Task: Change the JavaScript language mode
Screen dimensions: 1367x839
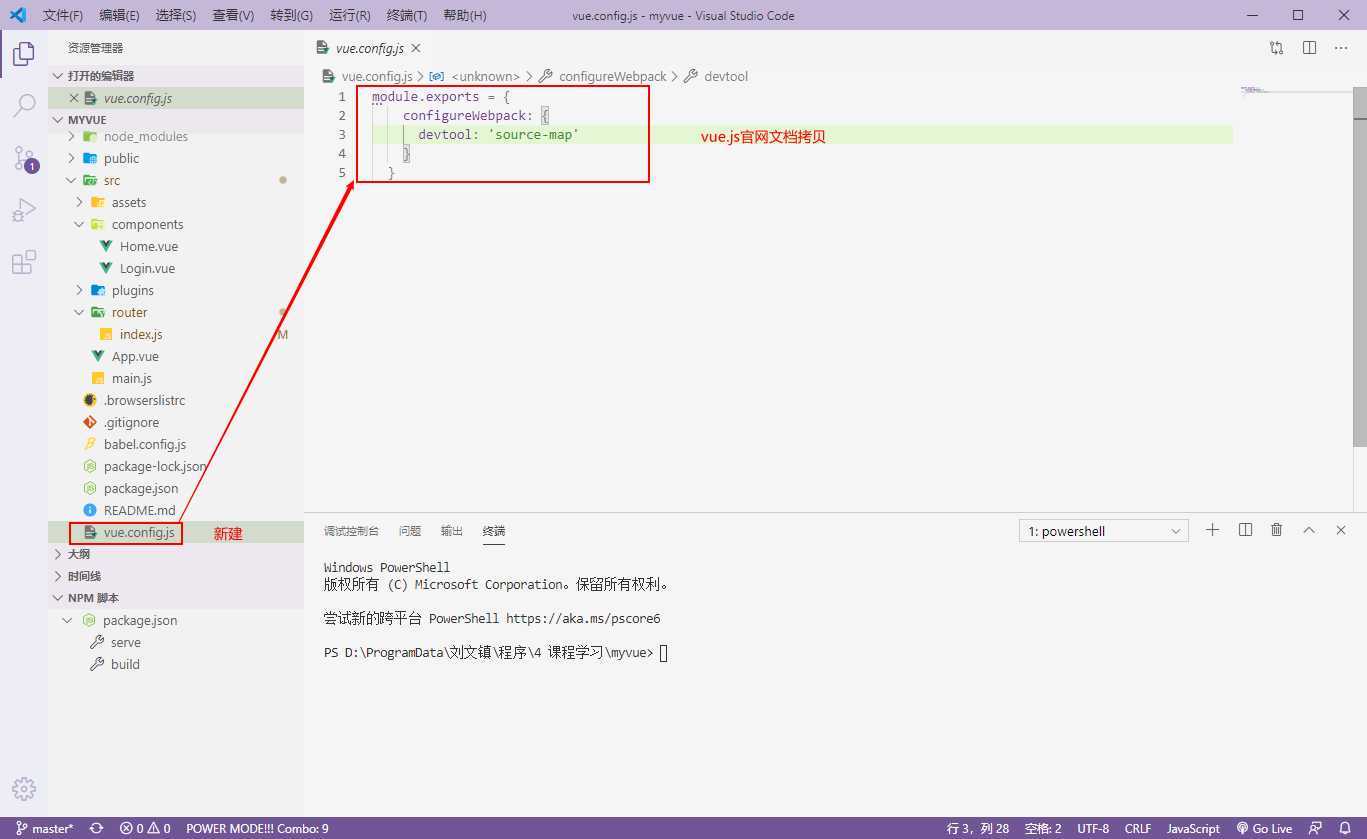Action: (1193, 828)
